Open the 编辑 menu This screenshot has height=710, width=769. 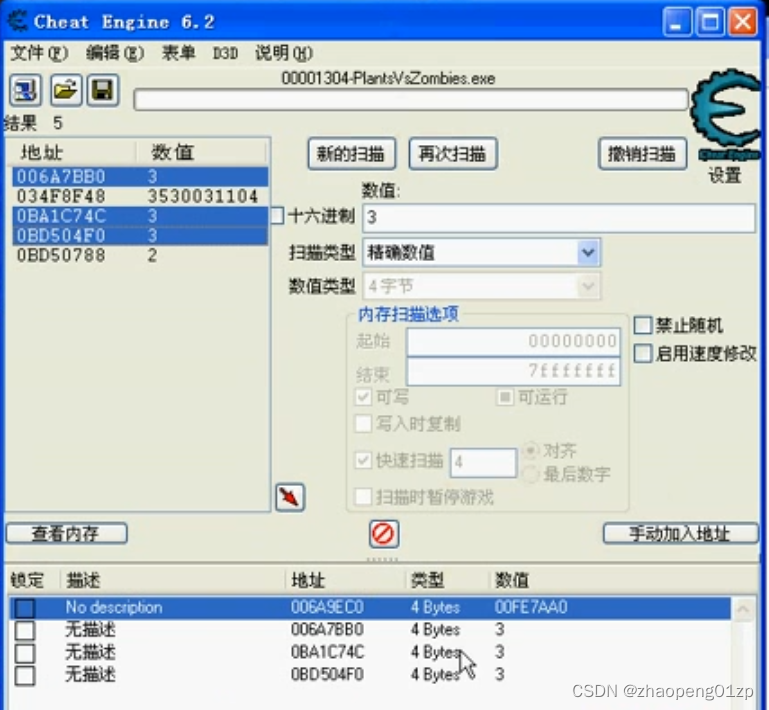[115, 53]
